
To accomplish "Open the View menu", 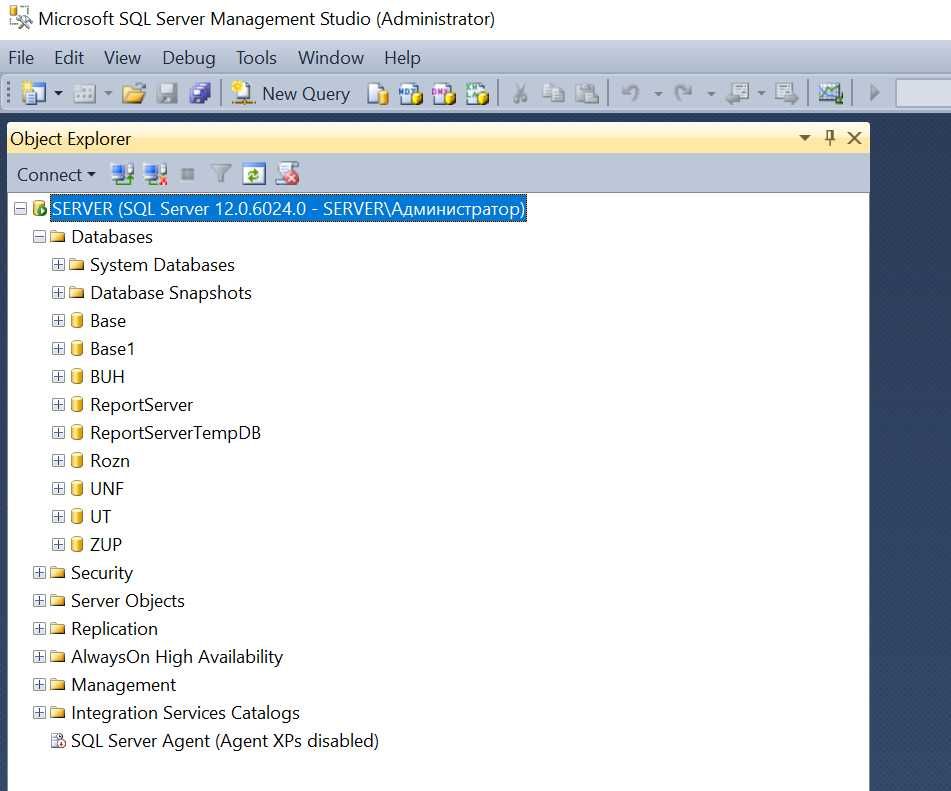I will pos(123,58).
